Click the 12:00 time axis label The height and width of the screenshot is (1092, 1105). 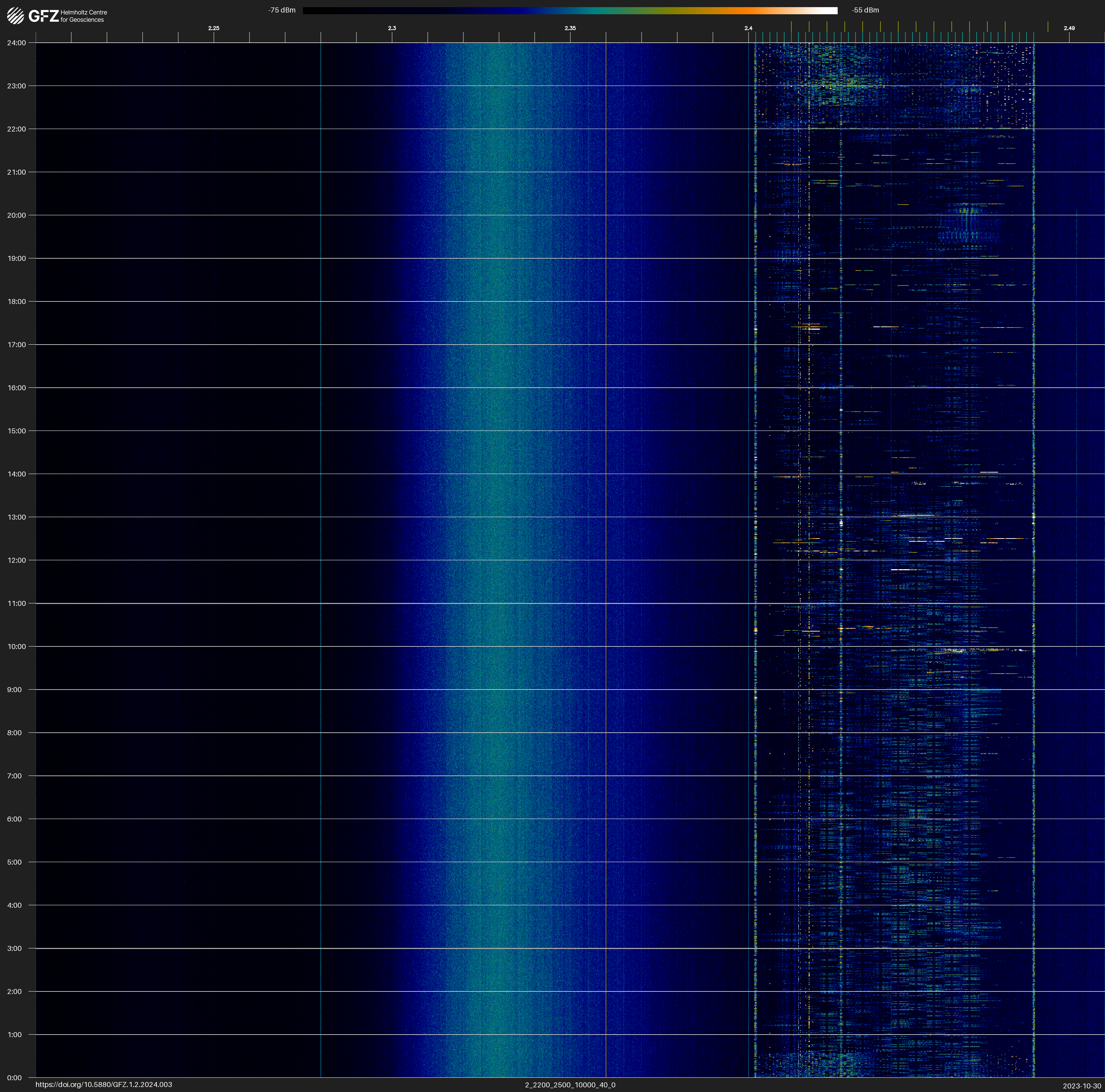(x=17, y=560)
